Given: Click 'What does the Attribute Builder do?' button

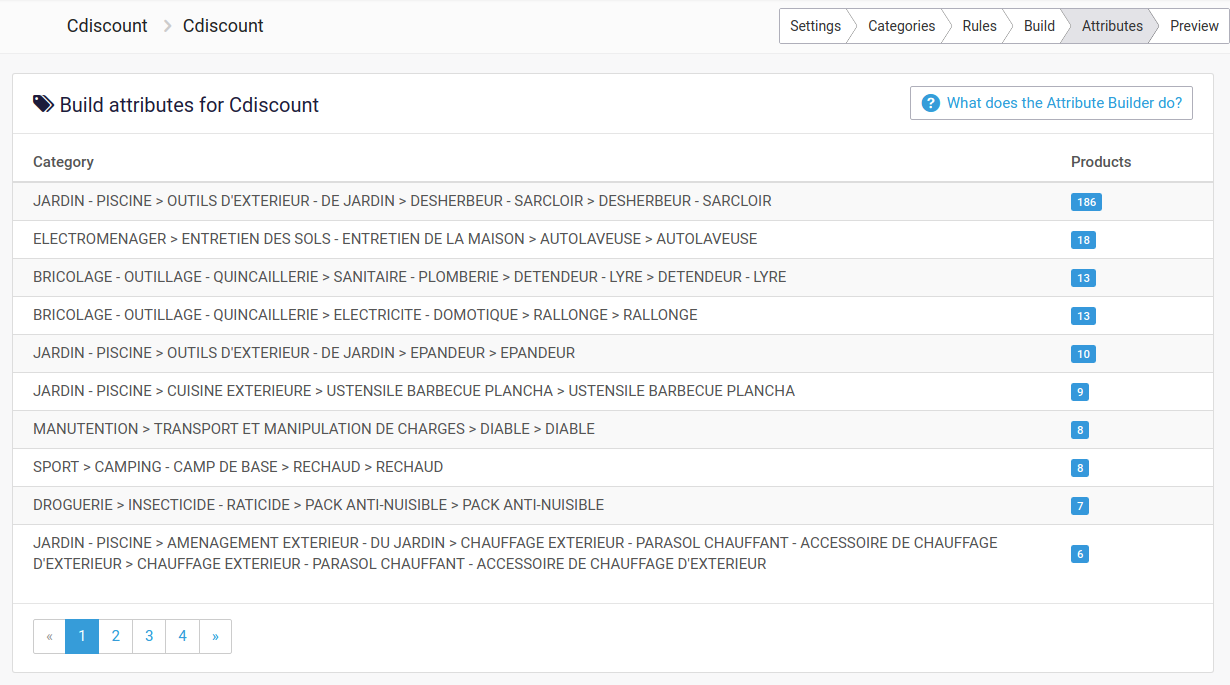Looking at the screenshot, I should tap(1051, 103).
